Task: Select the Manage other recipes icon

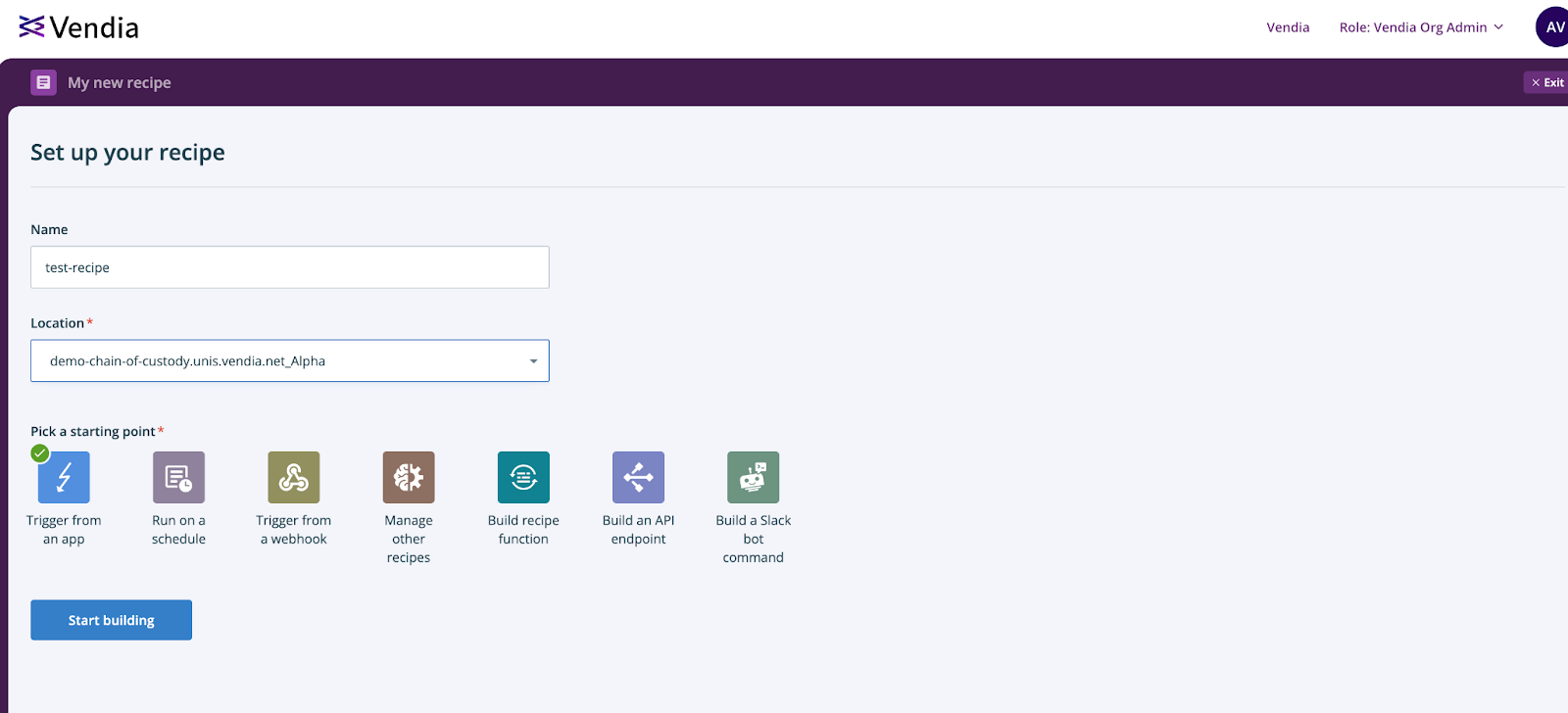Action: pyautogui.click(x=409, y=477)
